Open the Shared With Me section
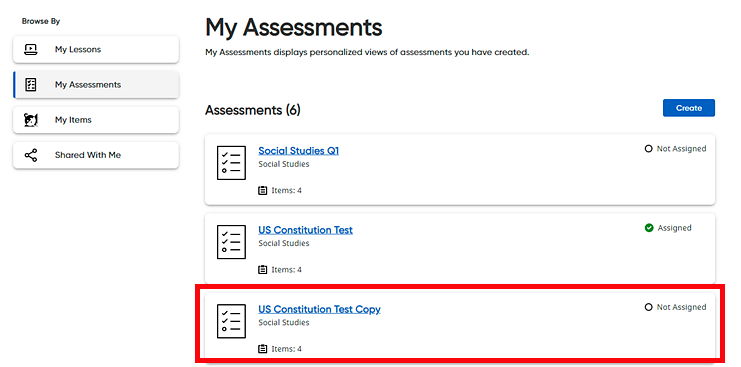 coord(96,155)
